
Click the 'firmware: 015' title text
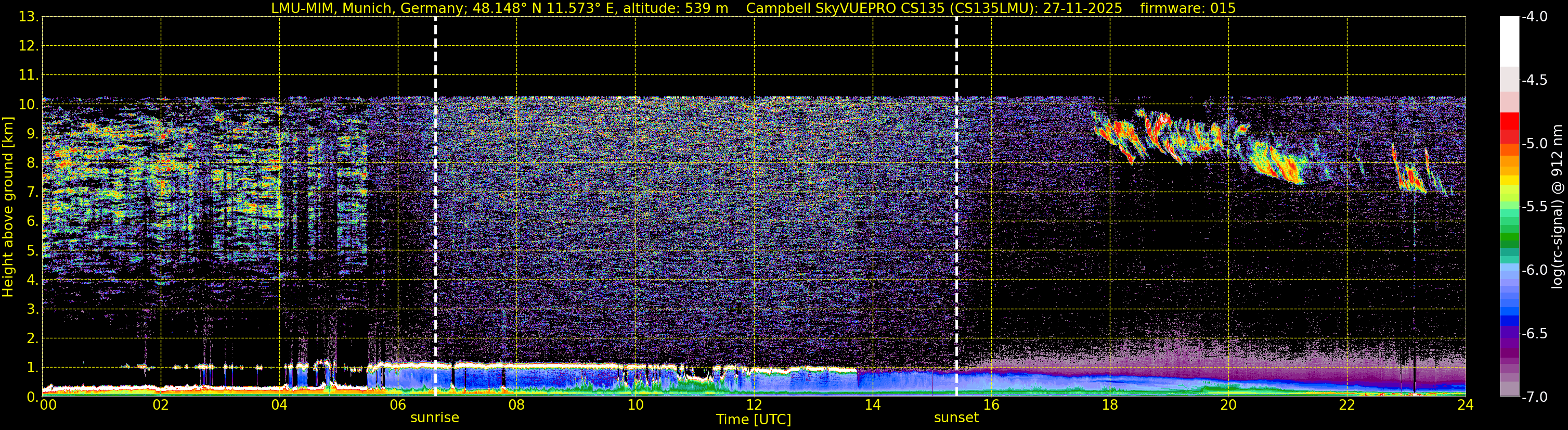tap(1187, 8)
